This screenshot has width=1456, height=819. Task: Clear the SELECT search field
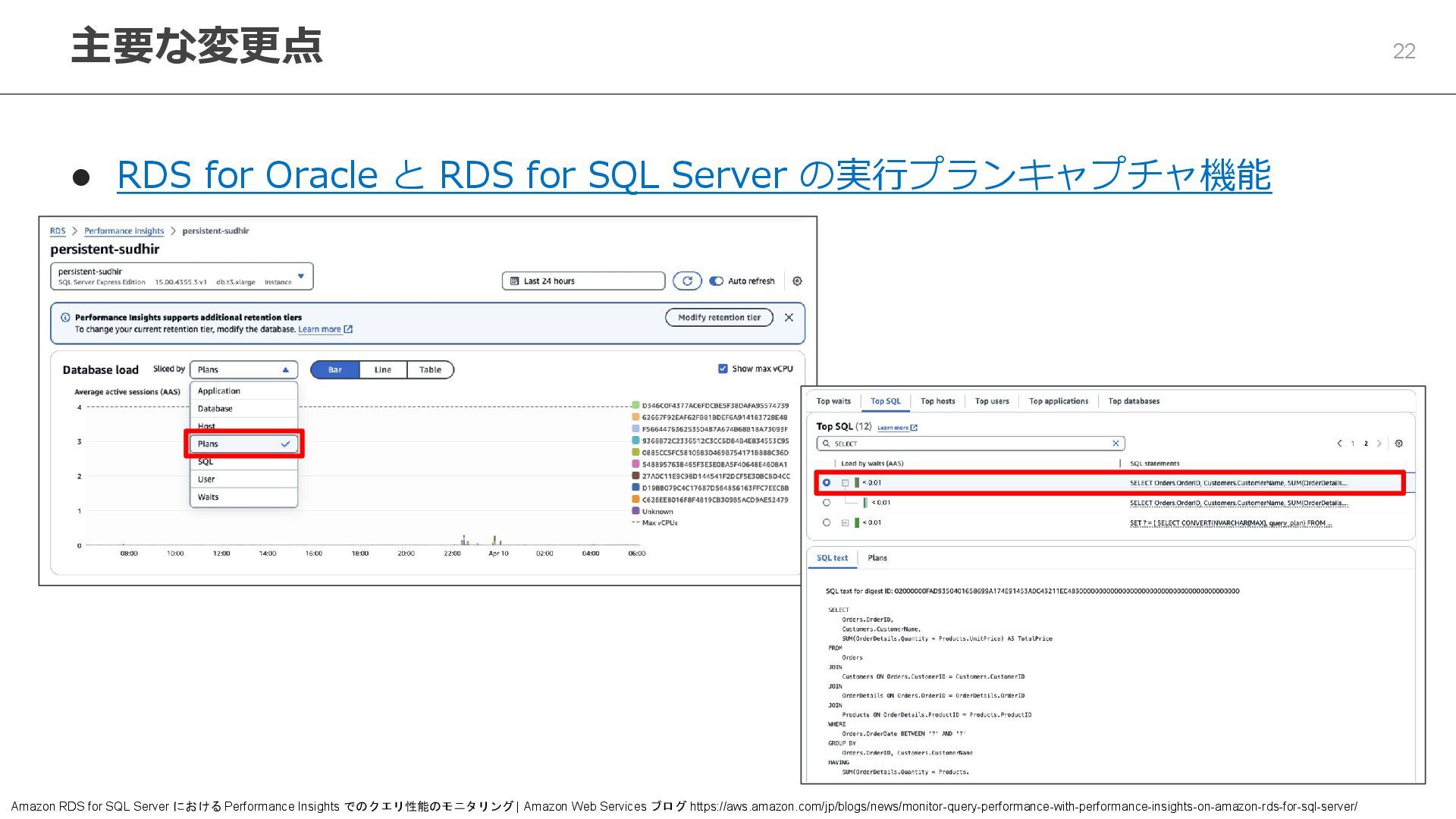coord(1116,444)
